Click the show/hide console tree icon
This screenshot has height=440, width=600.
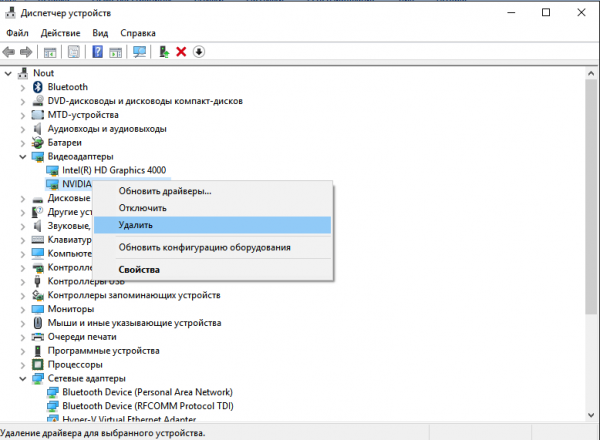[x=50, y=52]
